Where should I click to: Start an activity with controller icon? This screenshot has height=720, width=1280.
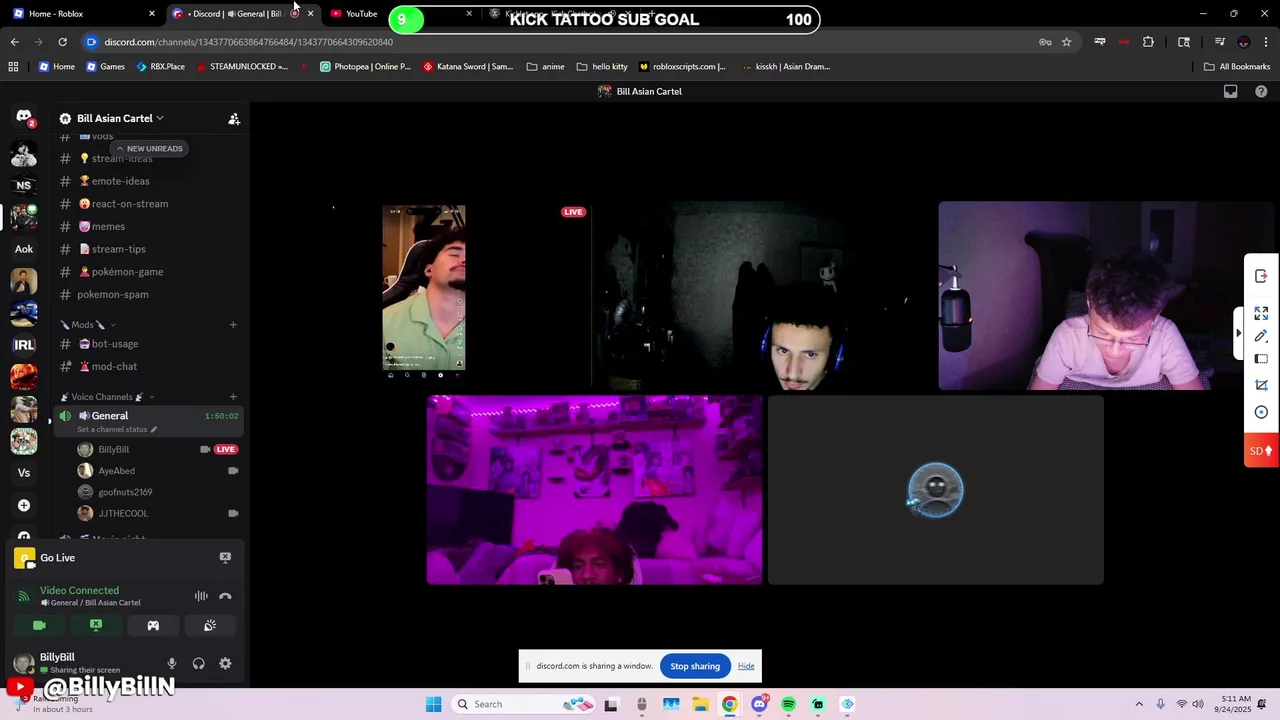coord(153,625)
